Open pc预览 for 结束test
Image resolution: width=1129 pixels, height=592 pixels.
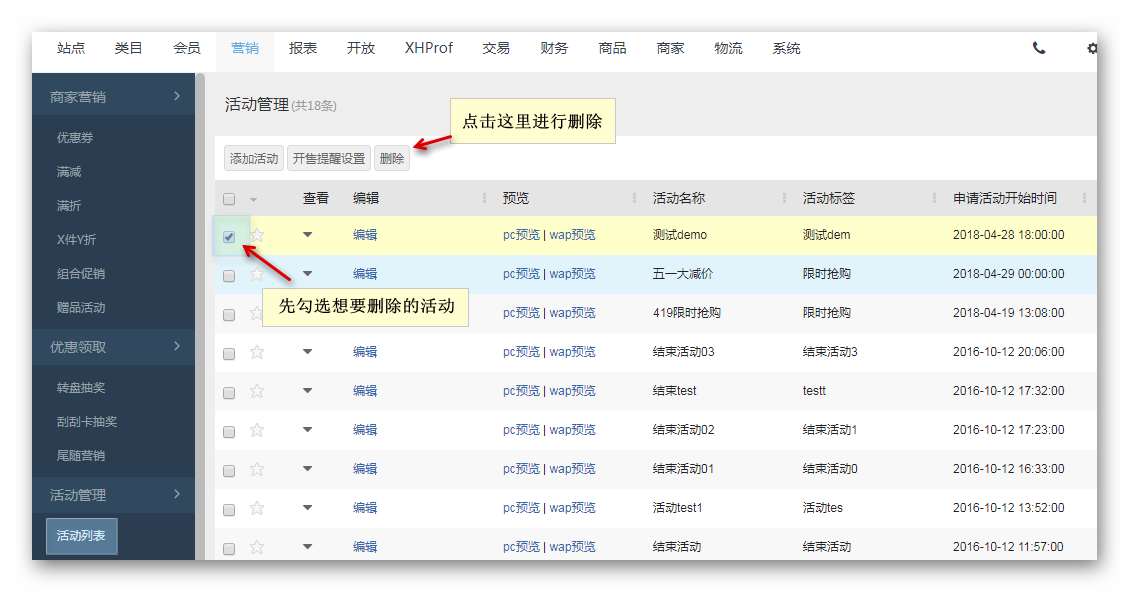(x=521, y=390)
